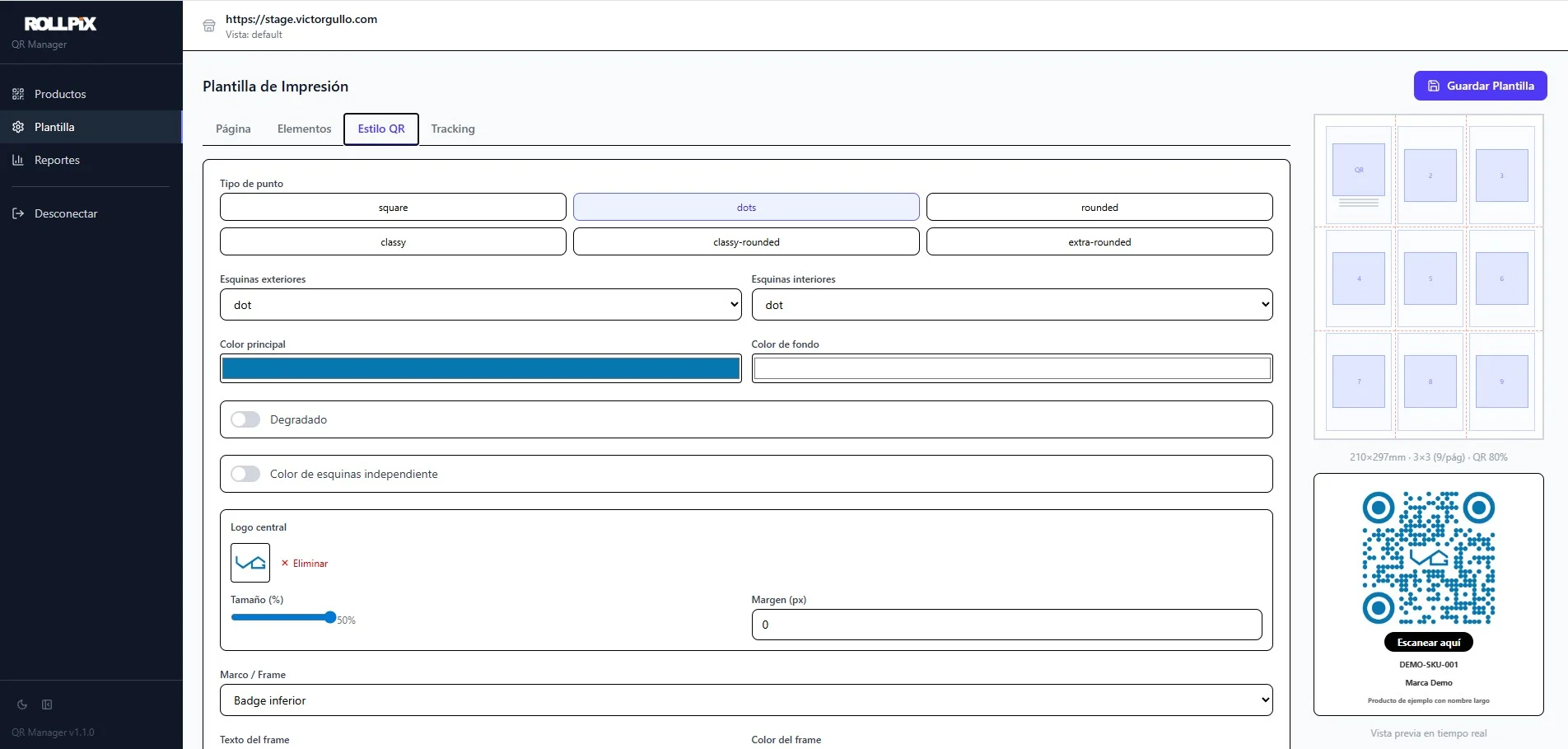Toggle Color de esquinas independiente
The height and width of the screenshot is (749, 1568).
tap(245, 474)
